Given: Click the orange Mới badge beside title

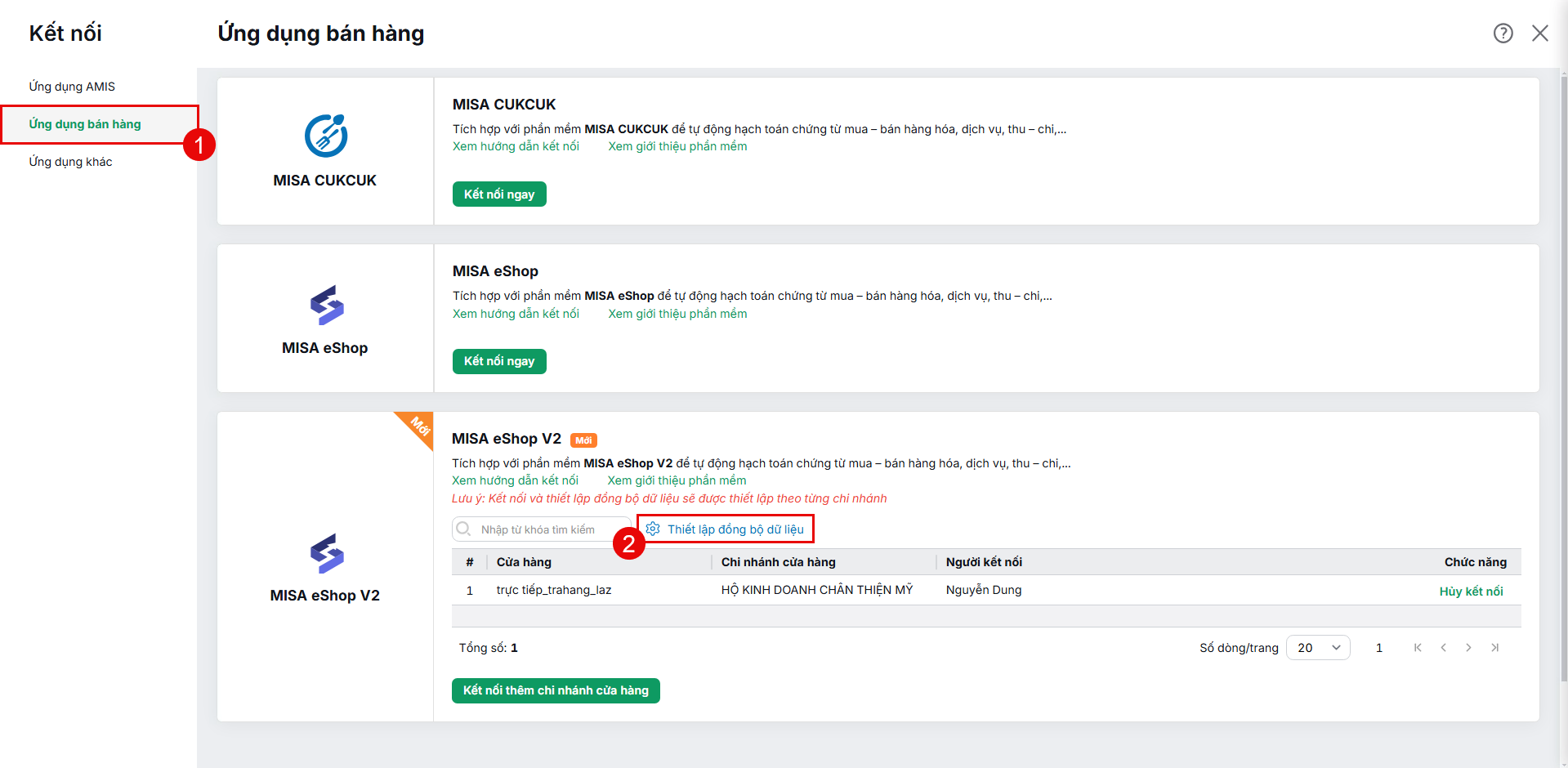Looking at the screenshot, I should point(583,440).
